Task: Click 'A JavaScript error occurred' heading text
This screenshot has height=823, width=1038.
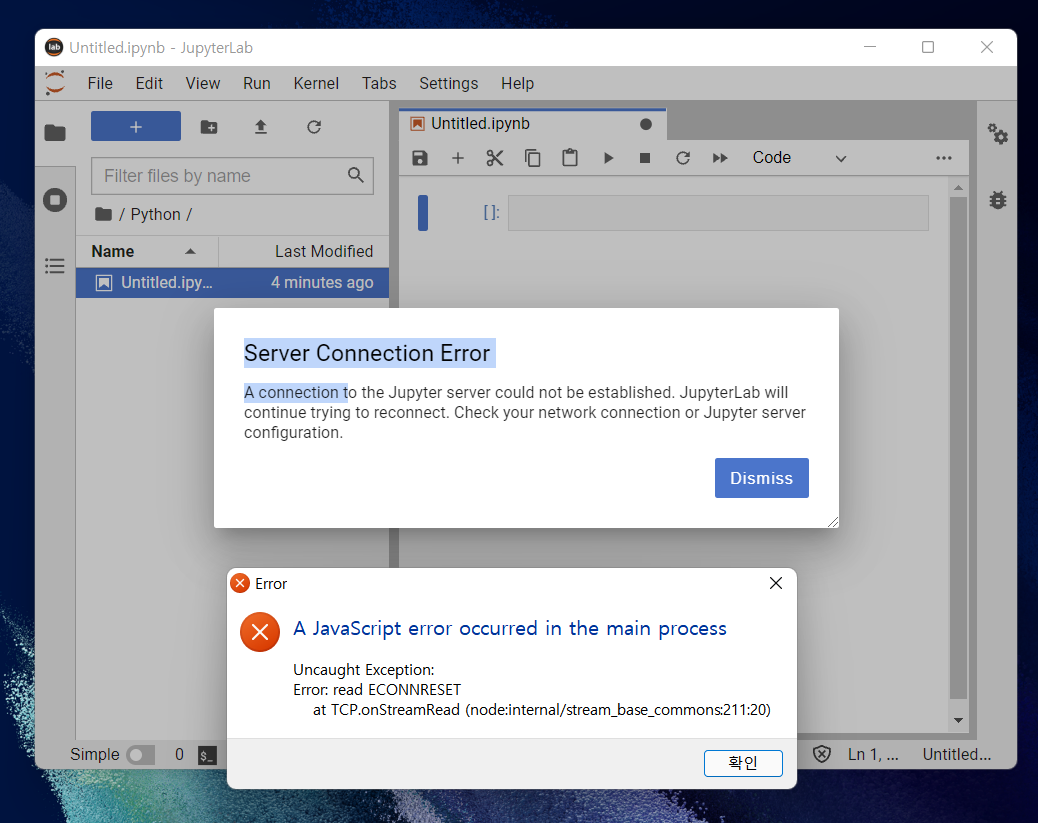Action: [x=510, y=628]
